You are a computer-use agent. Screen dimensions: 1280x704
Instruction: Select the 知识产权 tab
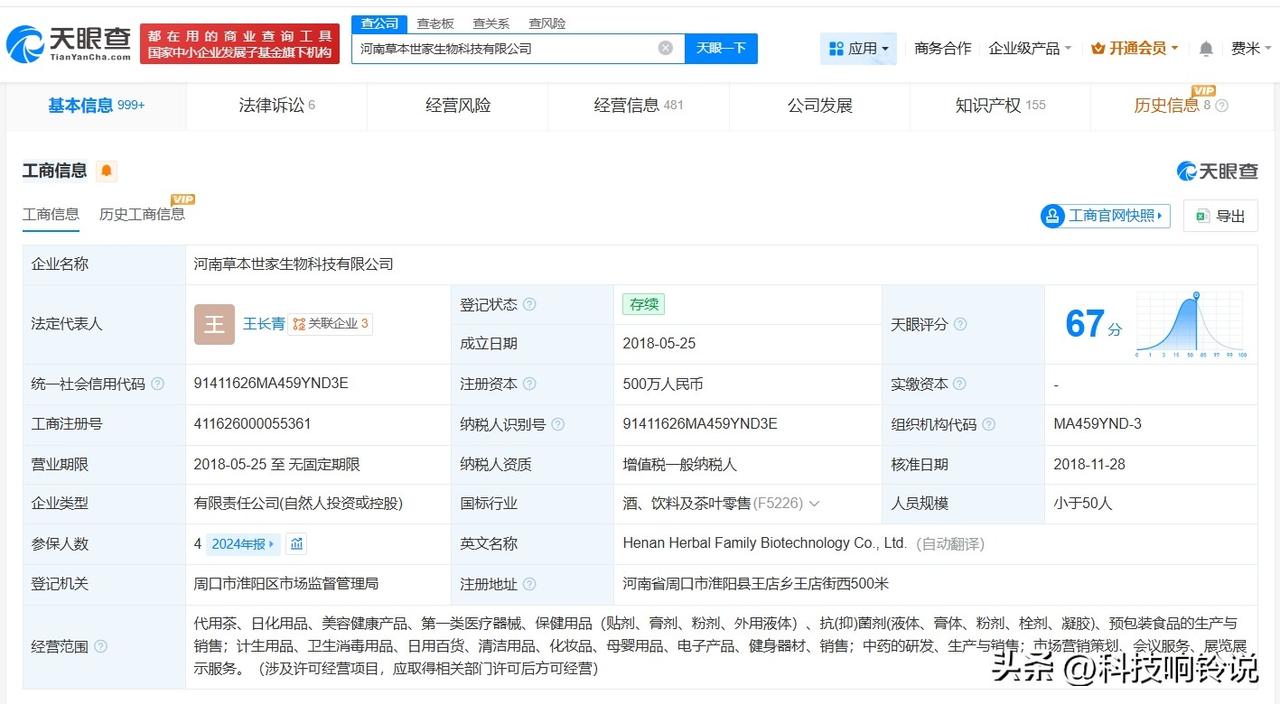(1000, 105)
